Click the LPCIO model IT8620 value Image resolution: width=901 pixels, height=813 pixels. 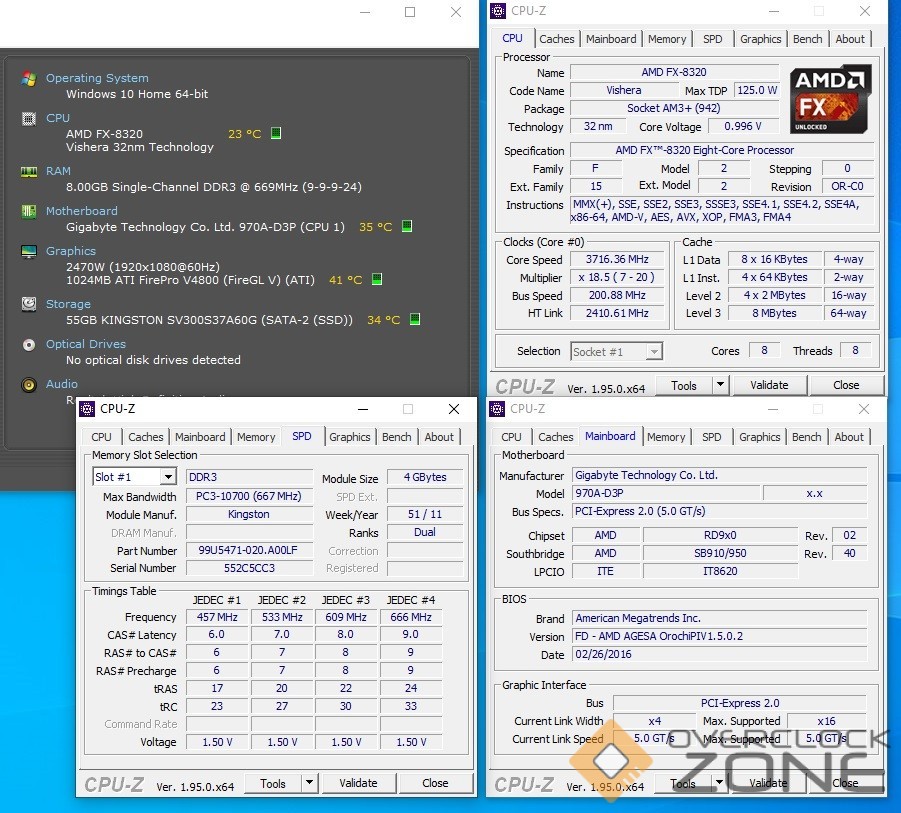pyautogui.click(x=720, y=571)
